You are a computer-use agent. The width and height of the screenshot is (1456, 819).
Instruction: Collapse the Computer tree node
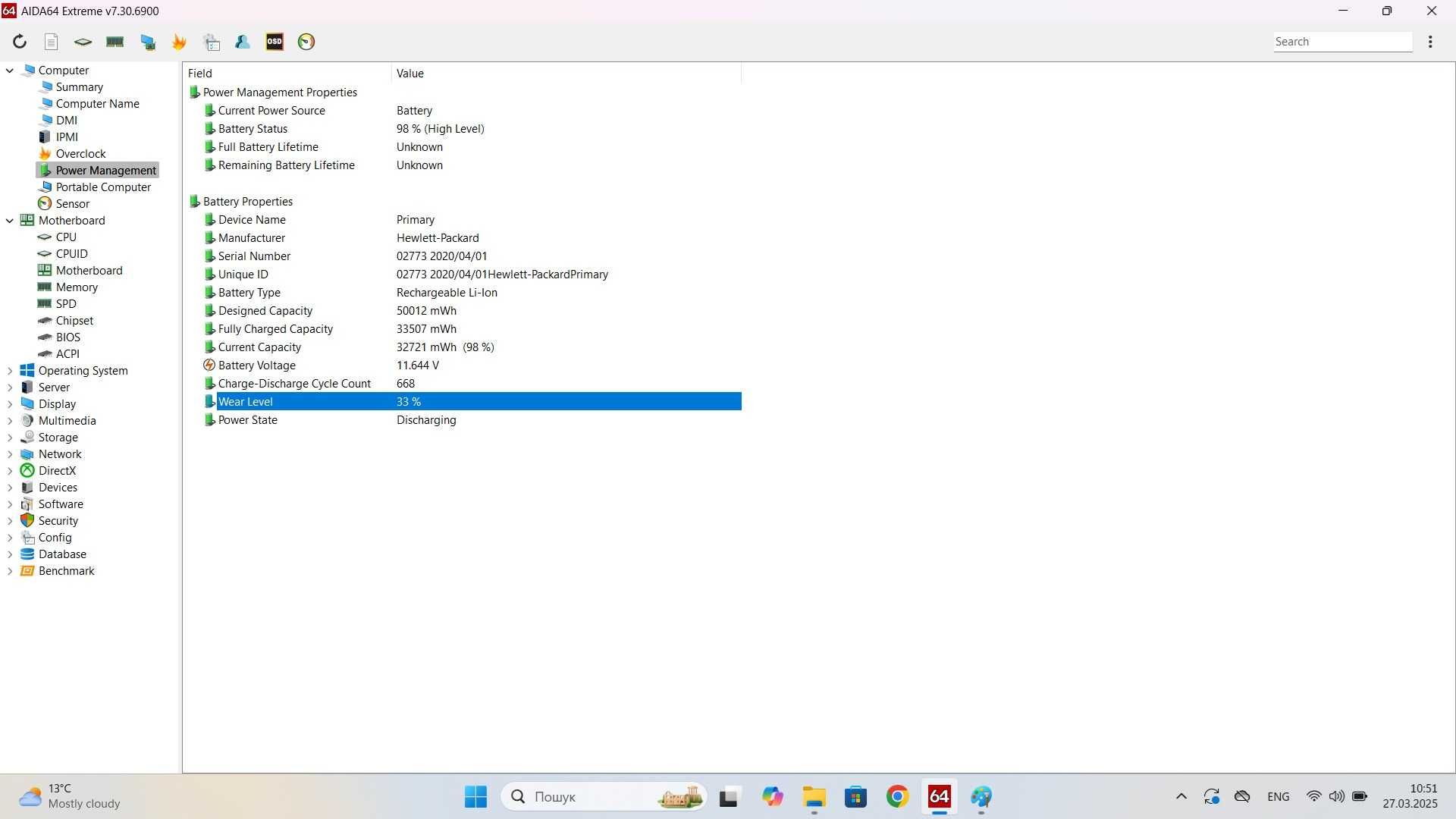(10, 71)
